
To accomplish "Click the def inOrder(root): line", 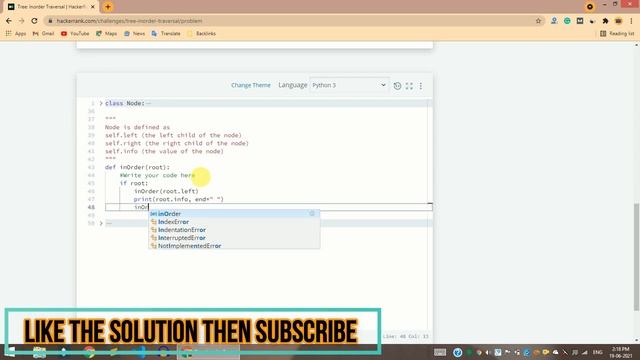I will coord(137,167).
